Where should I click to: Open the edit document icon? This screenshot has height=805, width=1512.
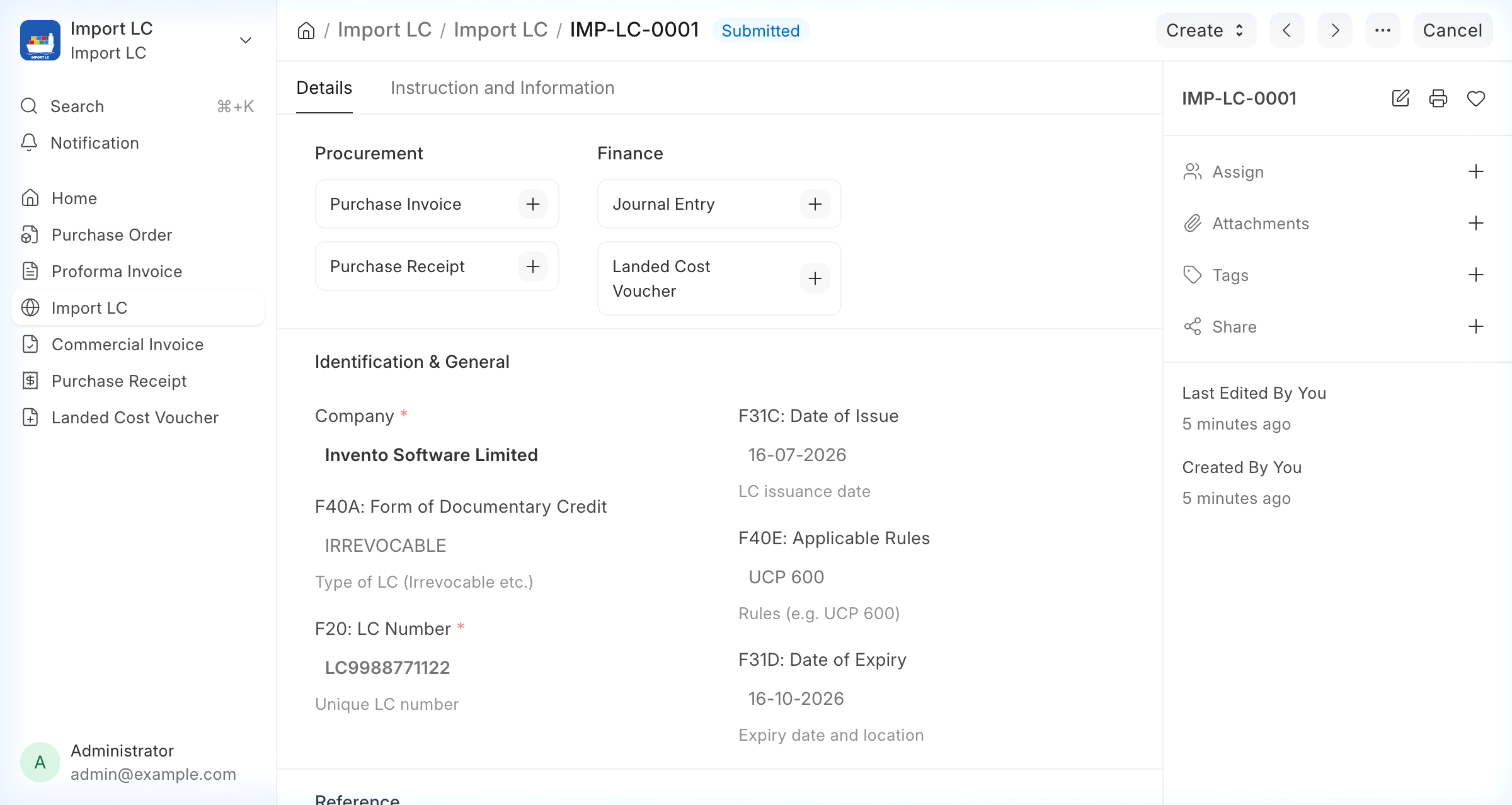[1400, 98]
